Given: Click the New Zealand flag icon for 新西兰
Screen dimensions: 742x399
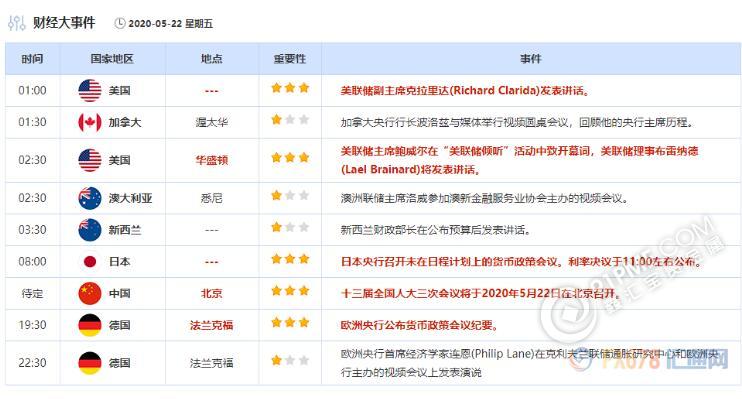Looking at the screenshot, I should [x=89, y=230].
